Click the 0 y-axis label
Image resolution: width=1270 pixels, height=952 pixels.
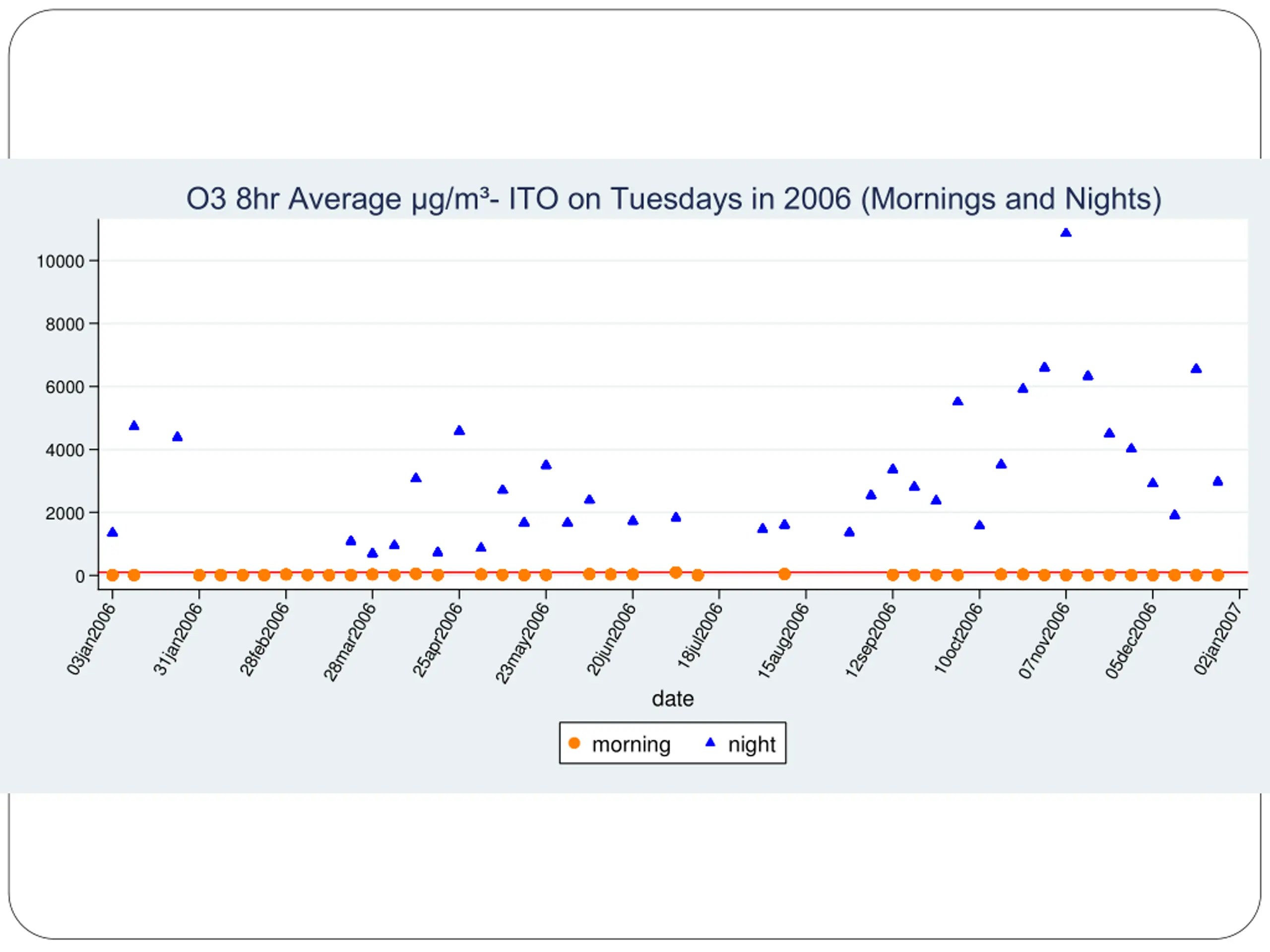[80, 576]
